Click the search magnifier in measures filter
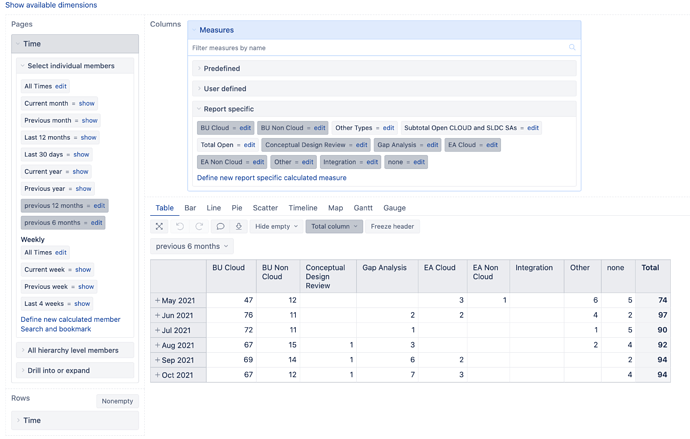The height and width of the screenshot is (439, 690). click(572, 47)
